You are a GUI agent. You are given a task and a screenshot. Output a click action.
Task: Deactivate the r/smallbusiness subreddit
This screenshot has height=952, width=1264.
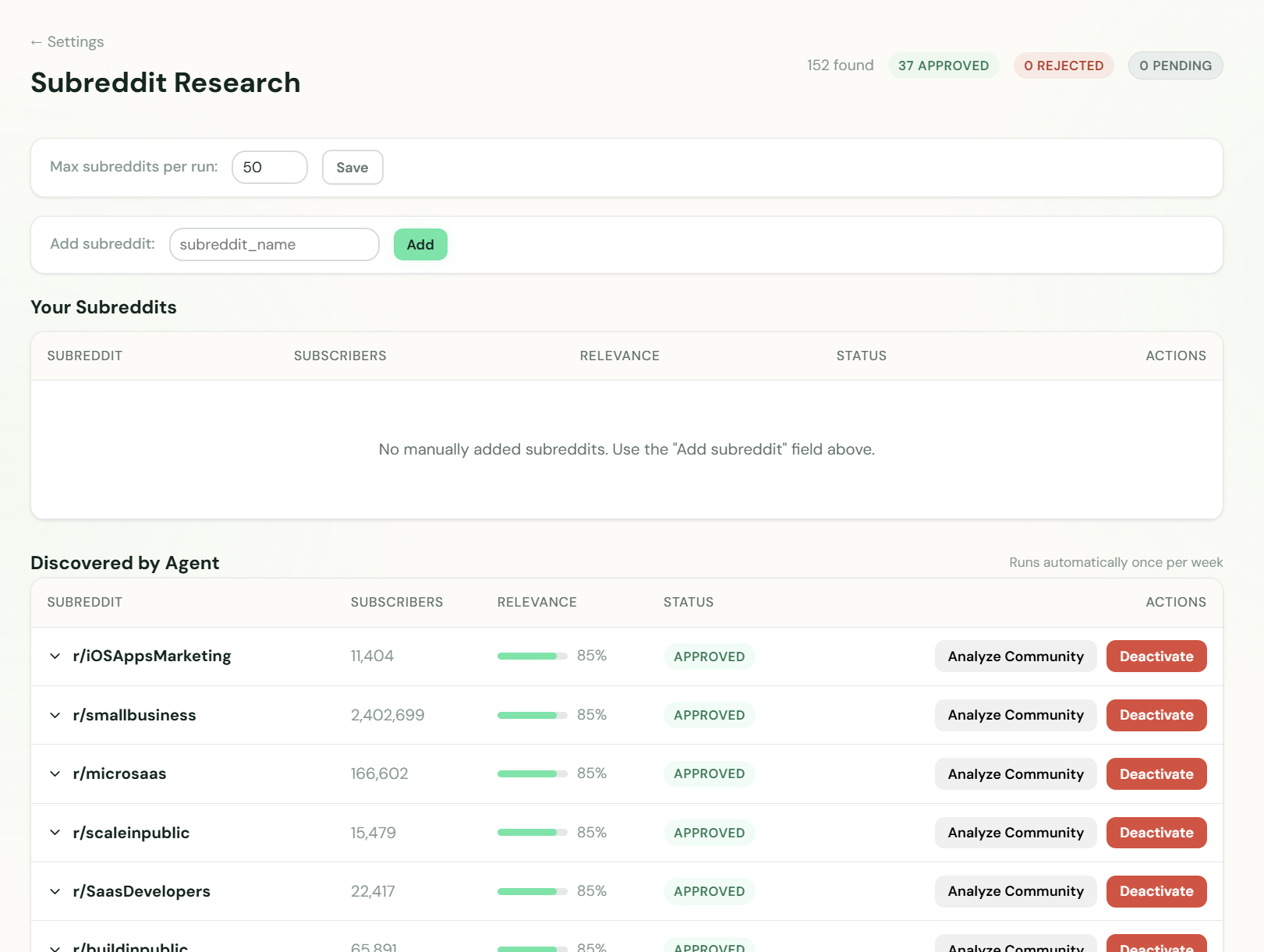1156,715
